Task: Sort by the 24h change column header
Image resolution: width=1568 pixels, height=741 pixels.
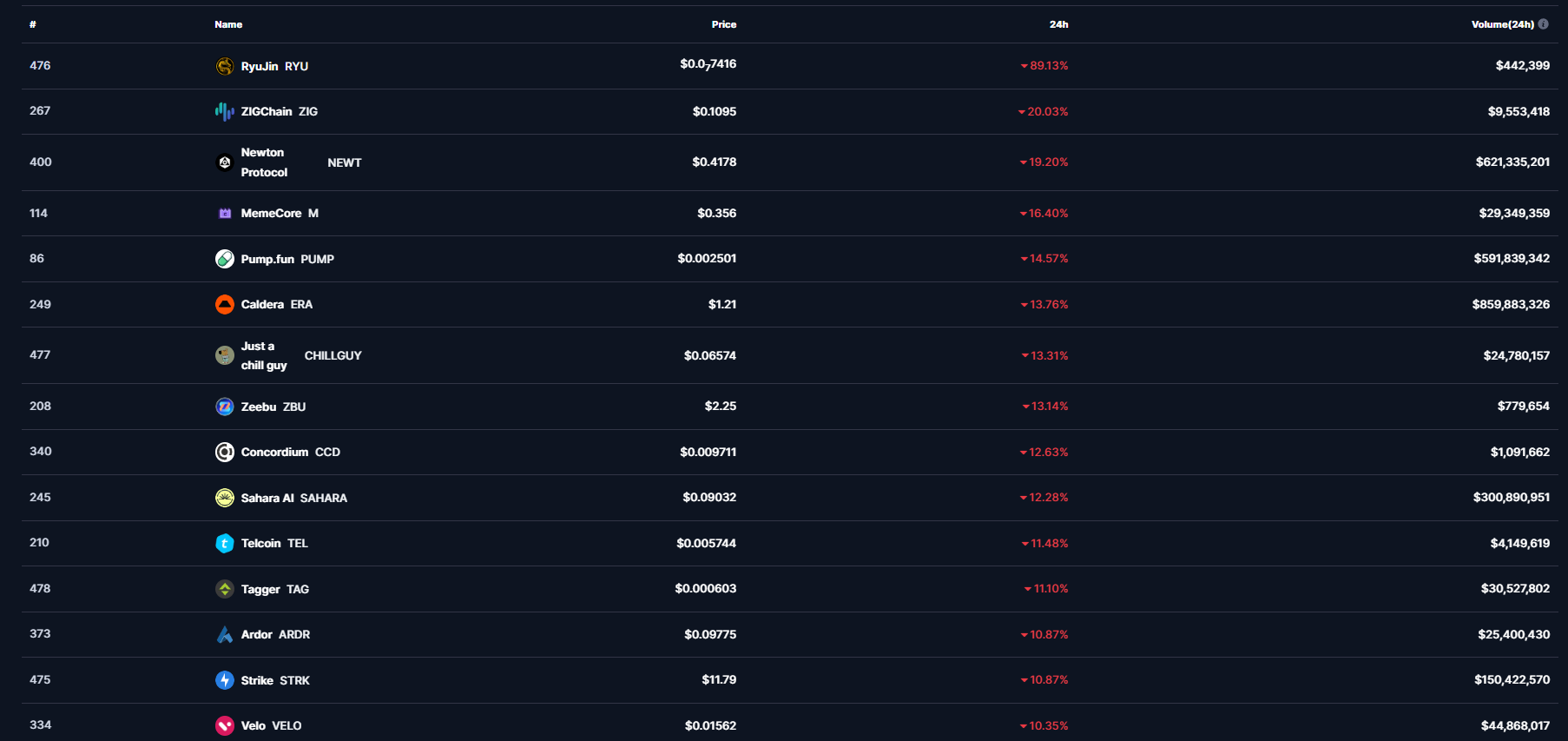Action: click(x=1058, y=24)
